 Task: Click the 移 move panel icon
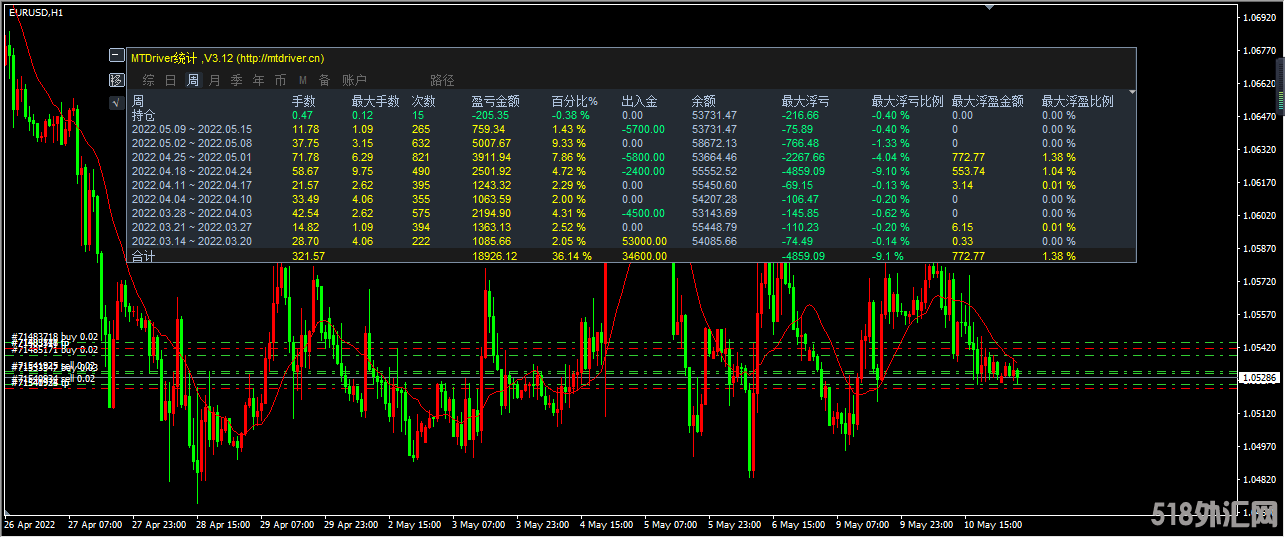tap(117, 80)
